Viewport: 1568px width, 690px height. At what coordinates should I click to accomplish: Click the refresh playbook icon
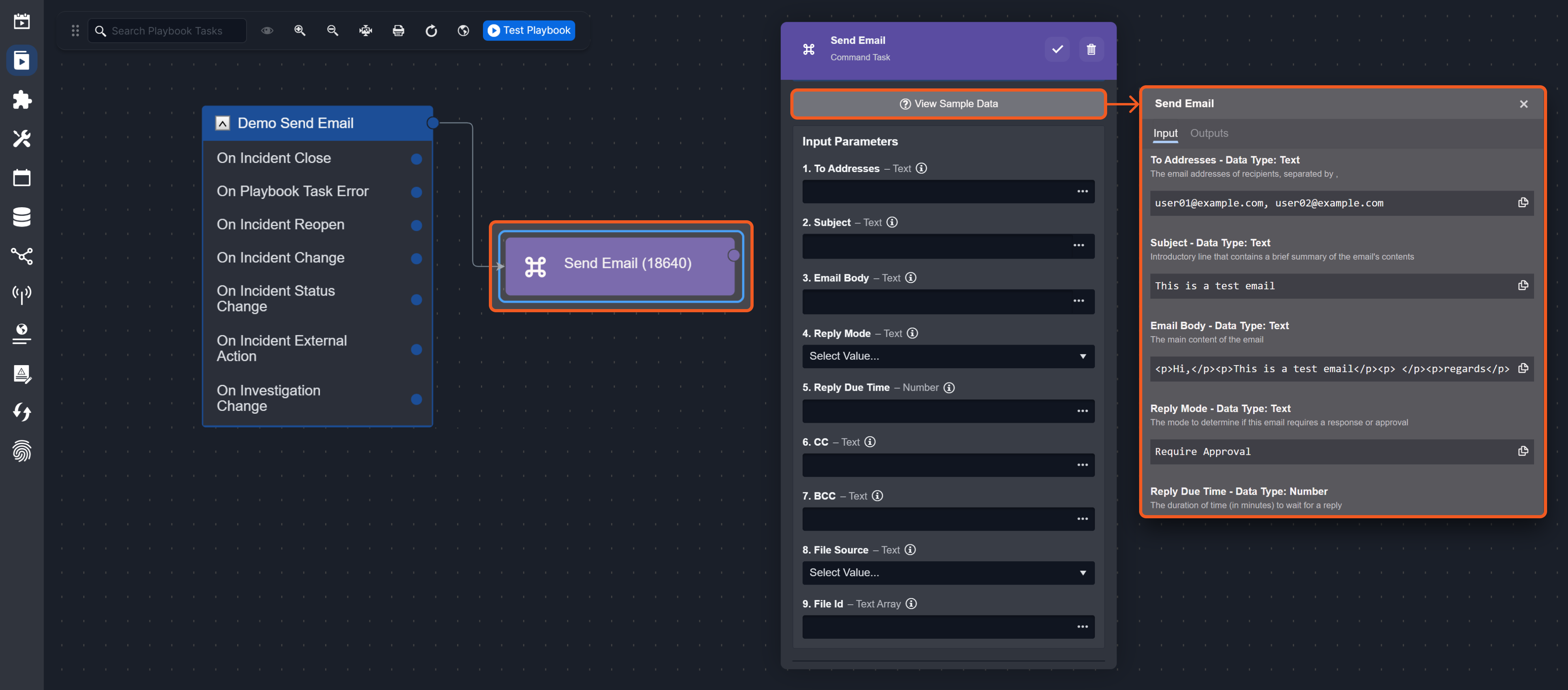point(431,30)
